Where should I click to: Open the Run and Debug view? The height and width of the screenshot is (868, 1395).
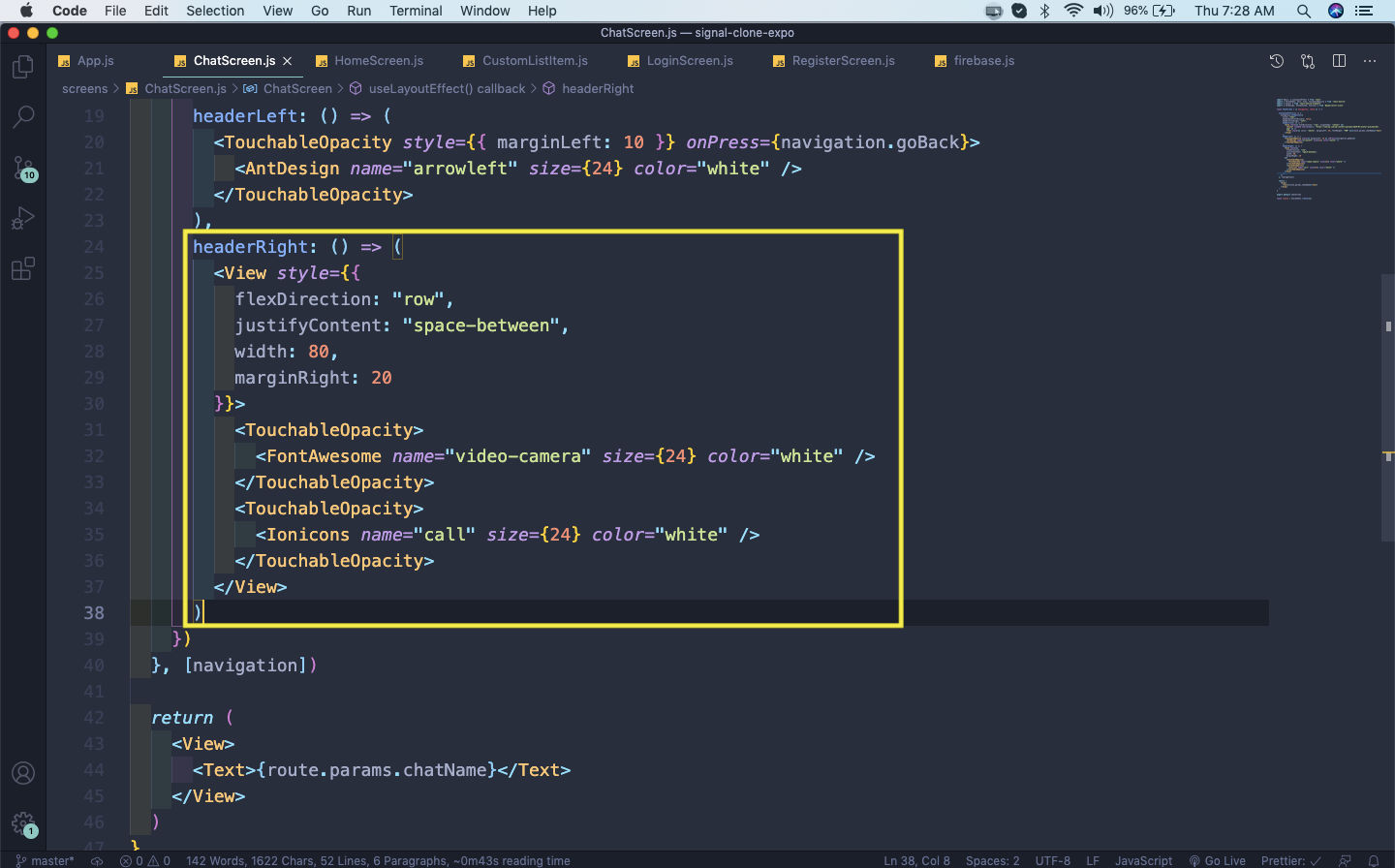23,218
